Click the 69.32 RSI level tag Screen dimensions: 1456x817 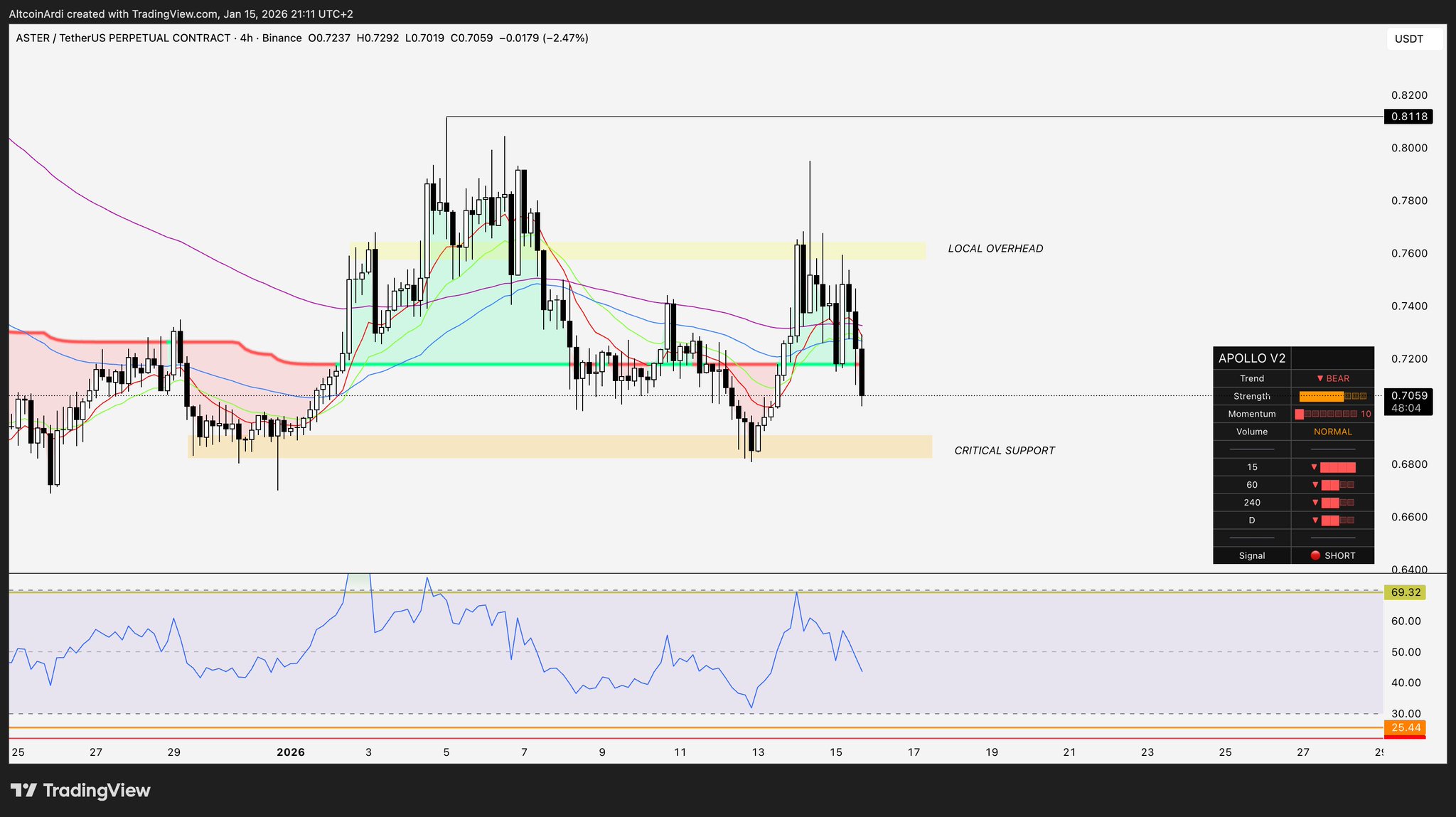coord(1406,592)
